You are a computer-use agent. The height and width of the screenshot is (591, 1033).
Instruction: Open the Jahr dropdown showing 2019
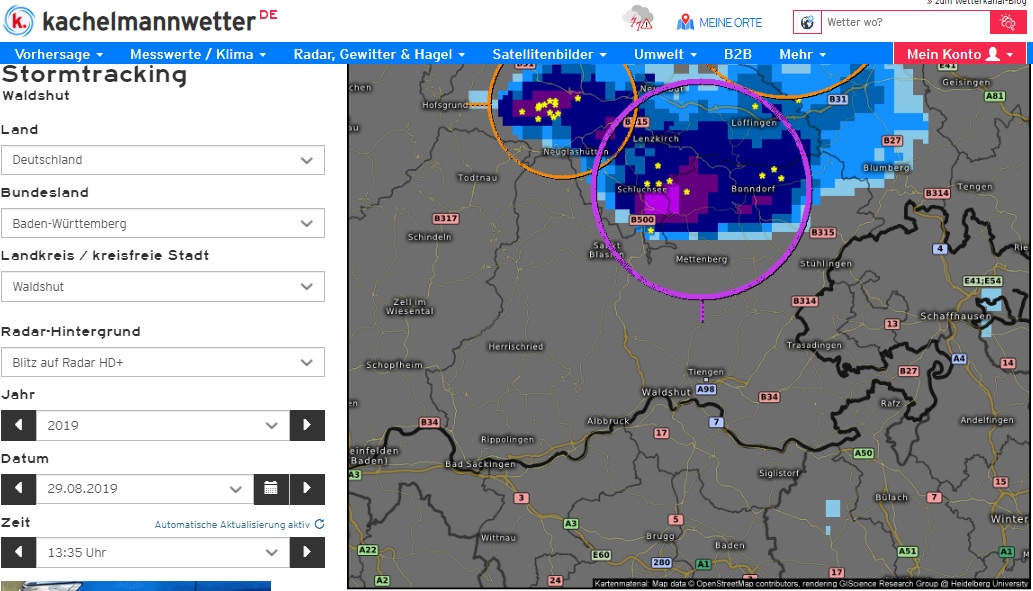pyautogui.click(x=163, y=425)
